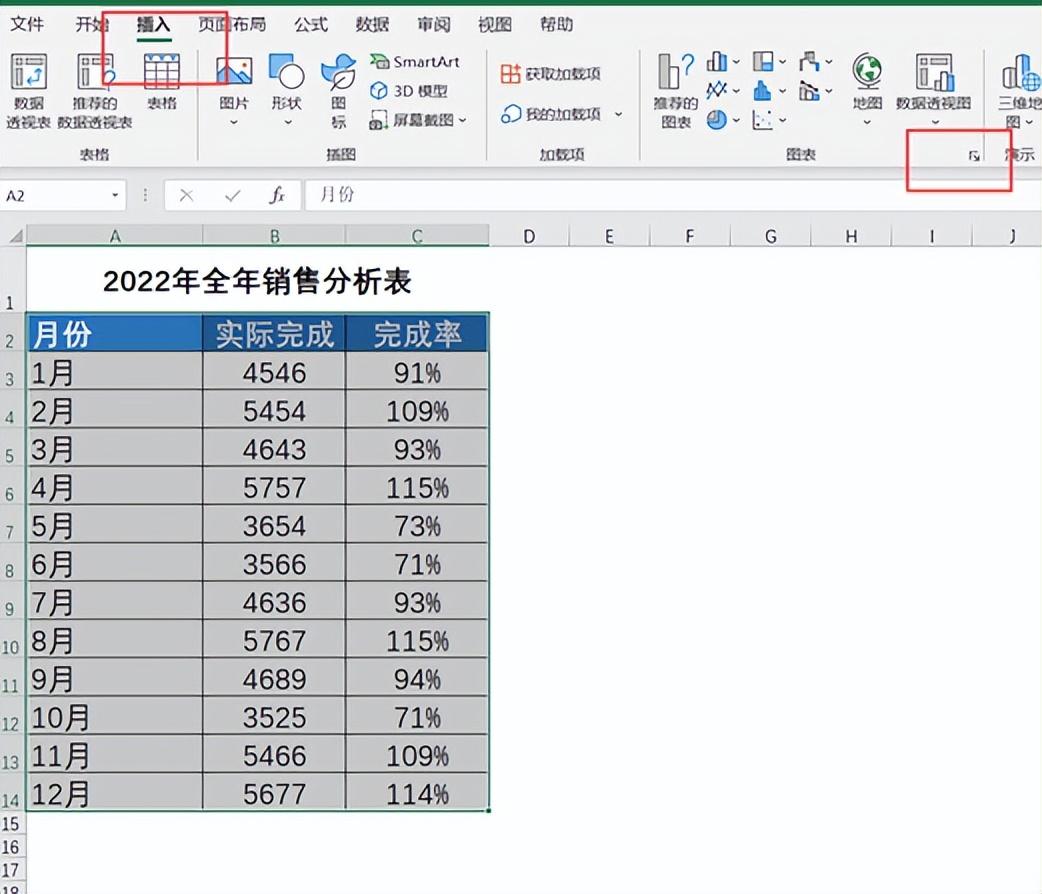Open Shapes (形状) gallery
The height and width of the screenshot is (894, 1042).
click(287, 90)
